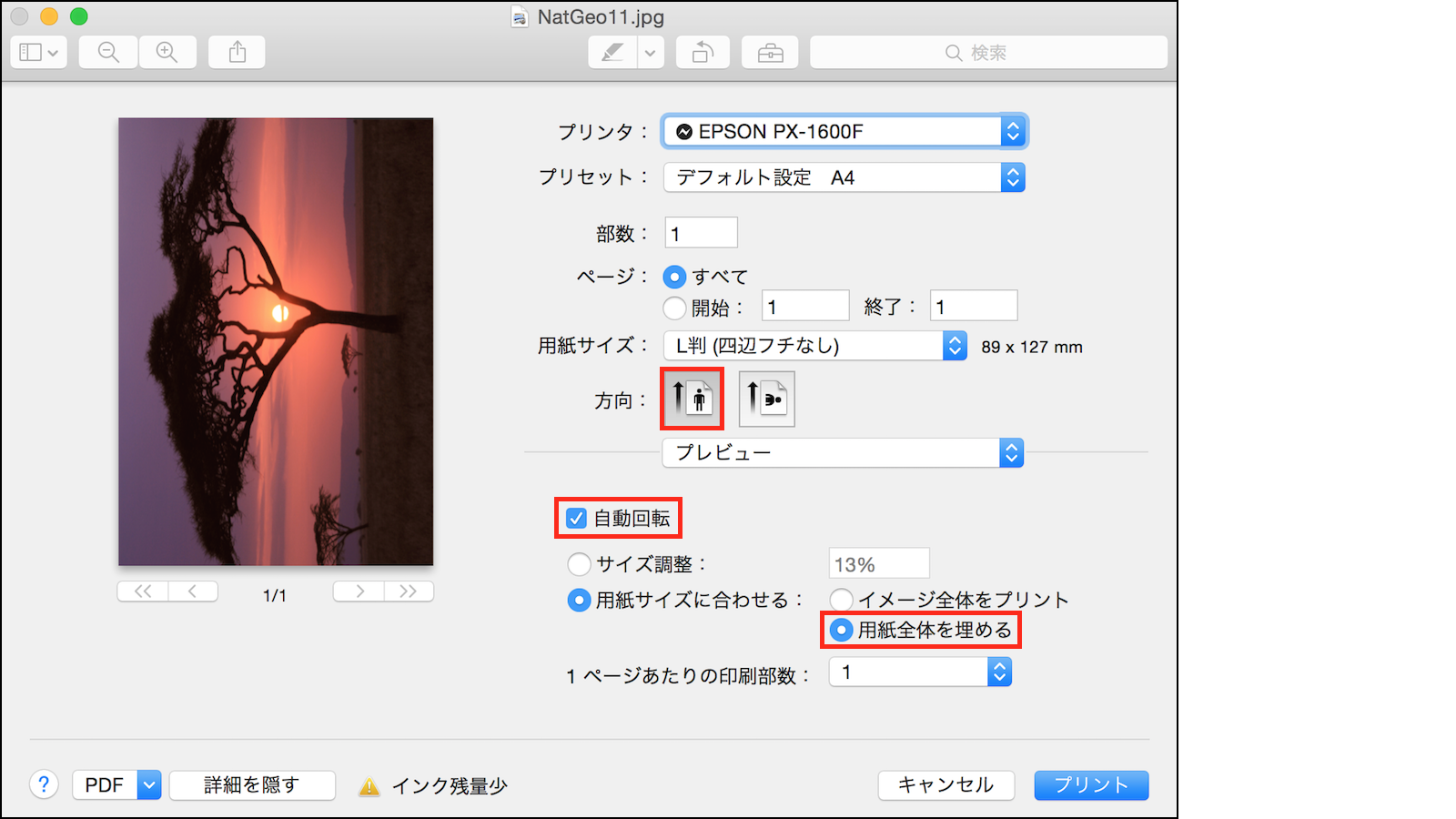Select the すべて pages radio button
Image resolution: width=1456 pixels, height=819 pixels.
674,277
